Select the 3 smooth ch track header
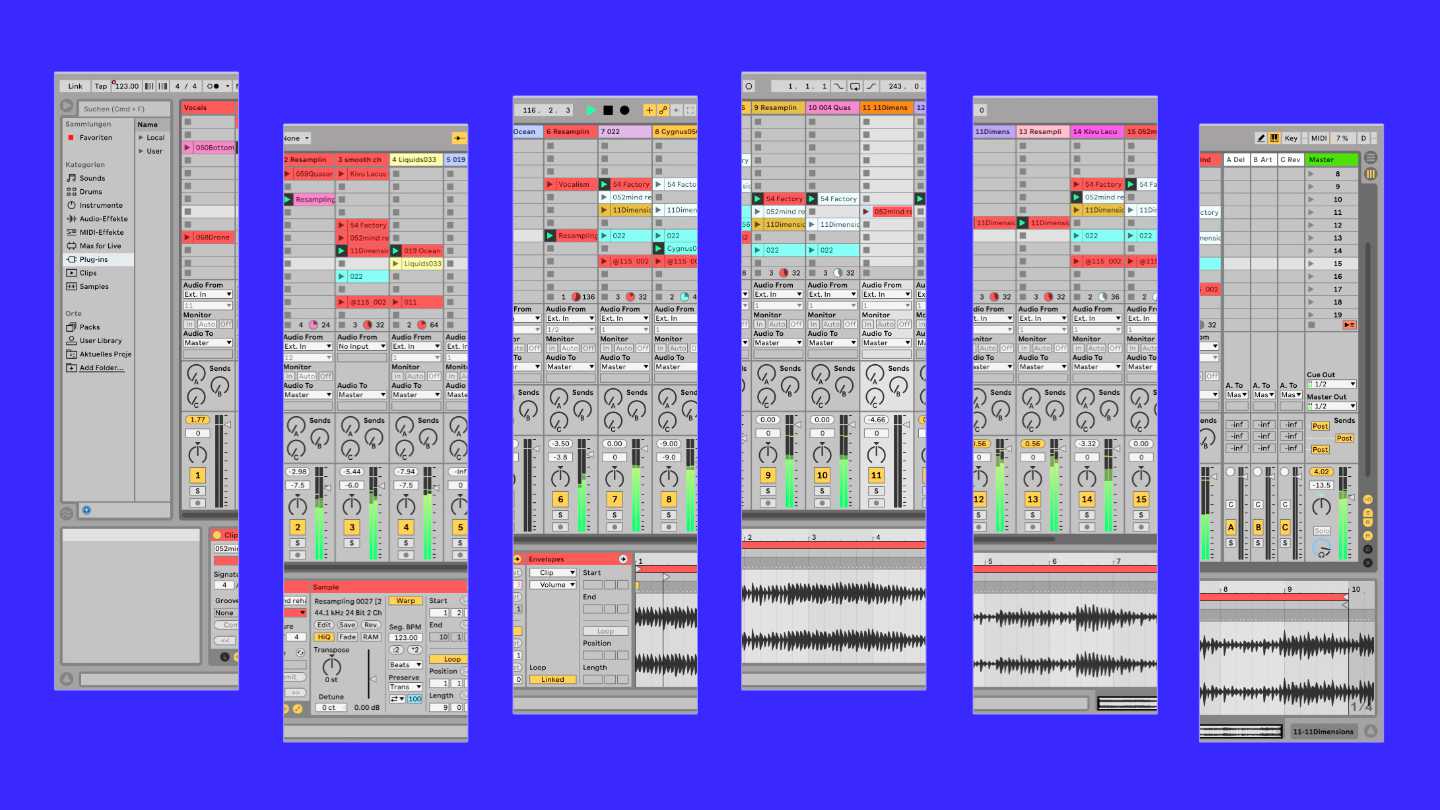1440x810 pixels. click(x=362, y=159)
